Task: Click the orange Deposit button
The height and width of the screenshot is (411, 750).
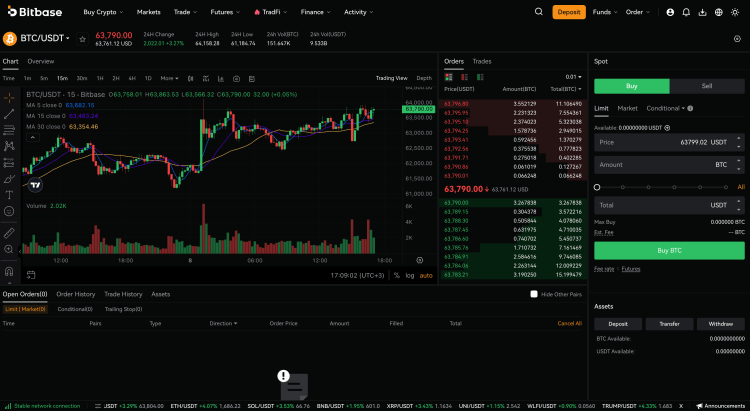Action: click(x=569, y=12)
